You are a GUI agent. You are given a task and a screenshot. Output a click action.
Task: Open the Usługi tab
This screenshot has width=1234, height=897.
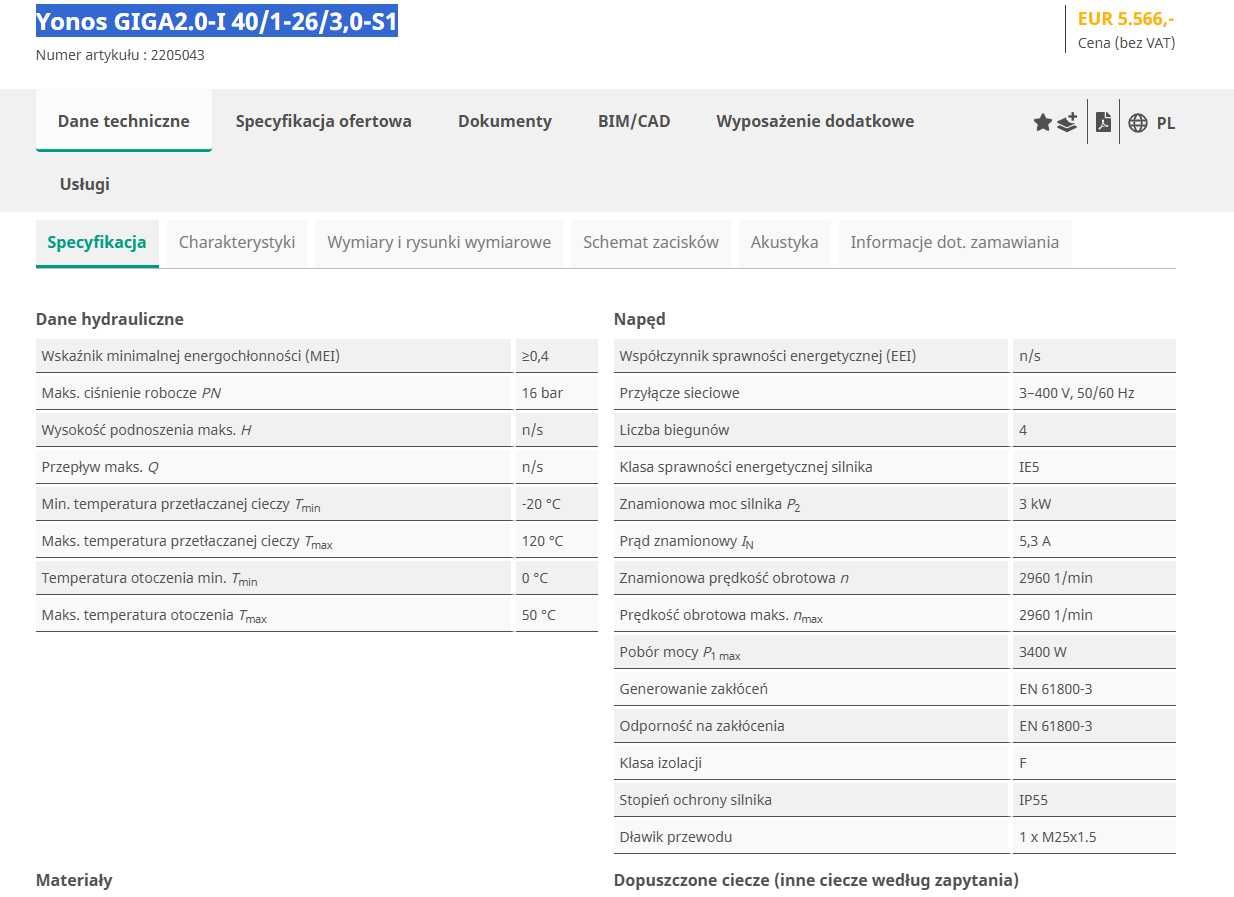point(85,184)
